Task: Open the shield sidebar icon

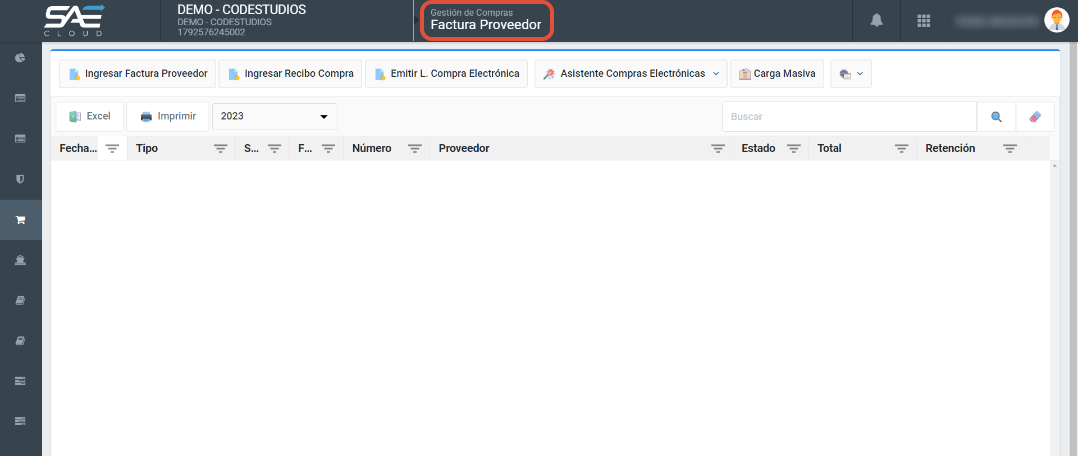Action: 21,180
